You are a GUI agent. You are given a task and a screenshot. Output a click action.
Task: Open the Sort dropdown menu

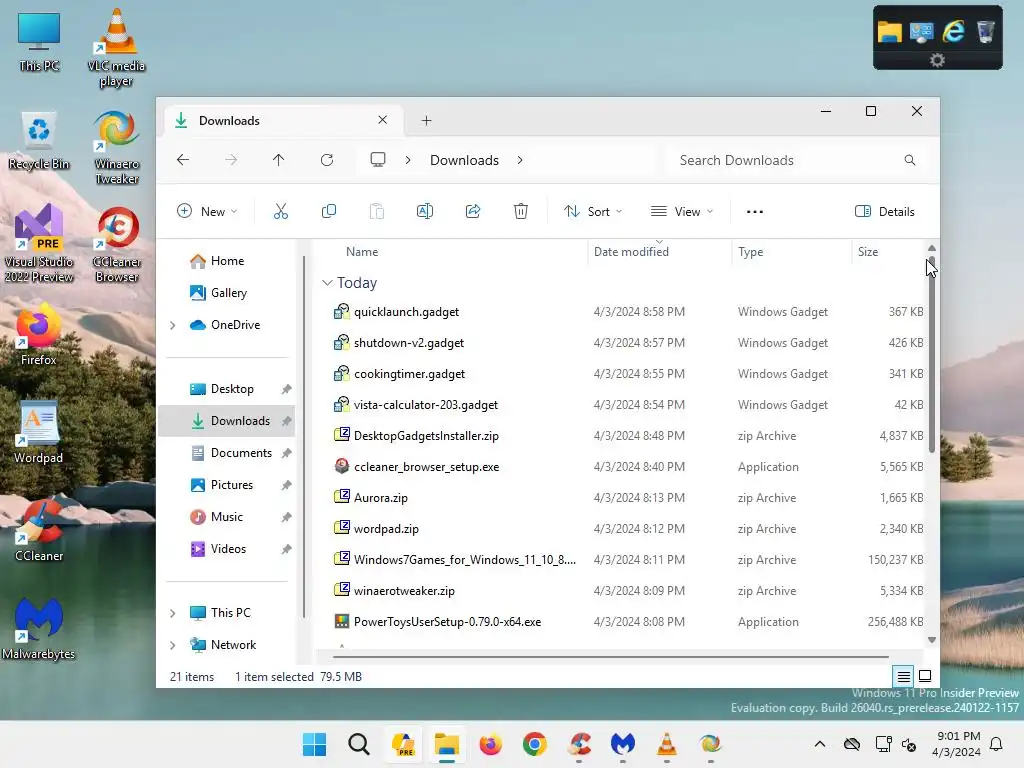click(x=593, y=212)
